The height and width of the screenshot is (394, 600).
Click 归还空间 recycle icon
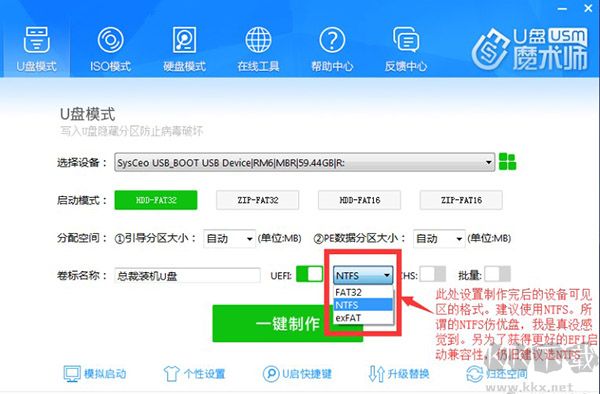474,374
